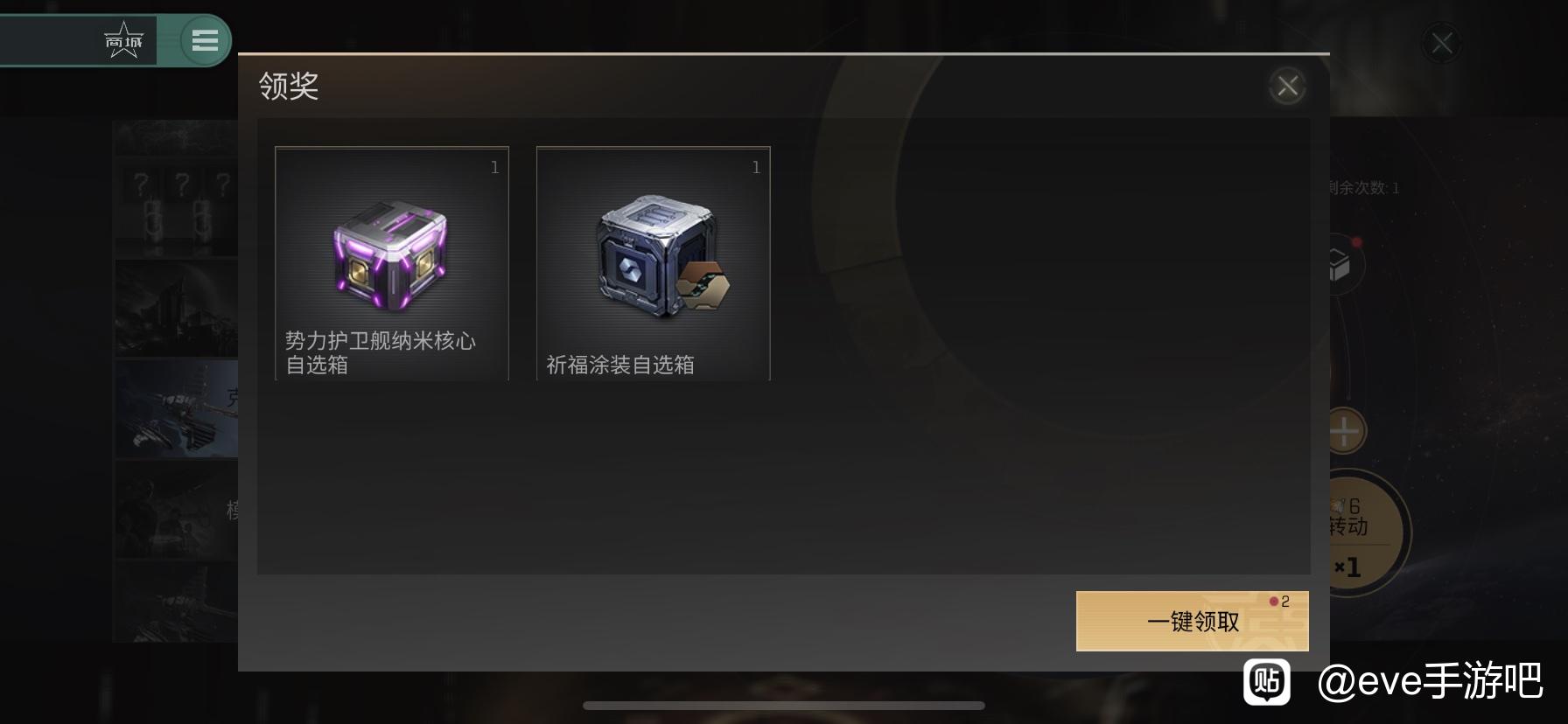The image size is (1568, 724).
Task: Select the spaceship thumbnail in left list
Action: click(177, 409)
